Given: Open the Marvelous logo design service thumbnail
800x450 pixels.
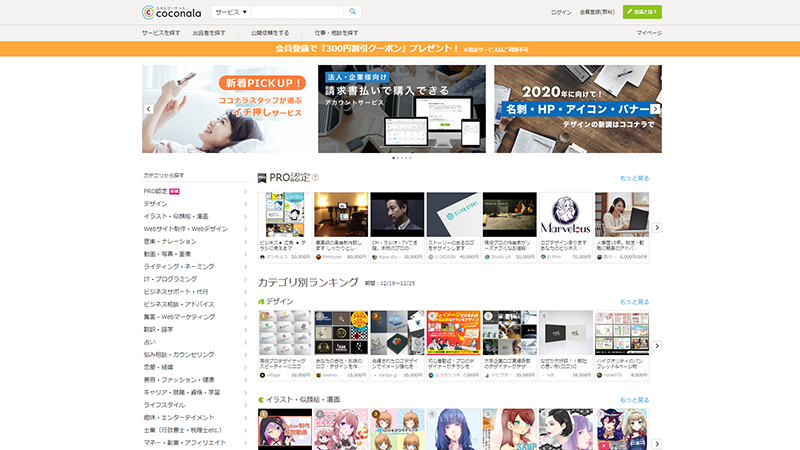Looking at the screenshot, I should [x=565, y=214].
